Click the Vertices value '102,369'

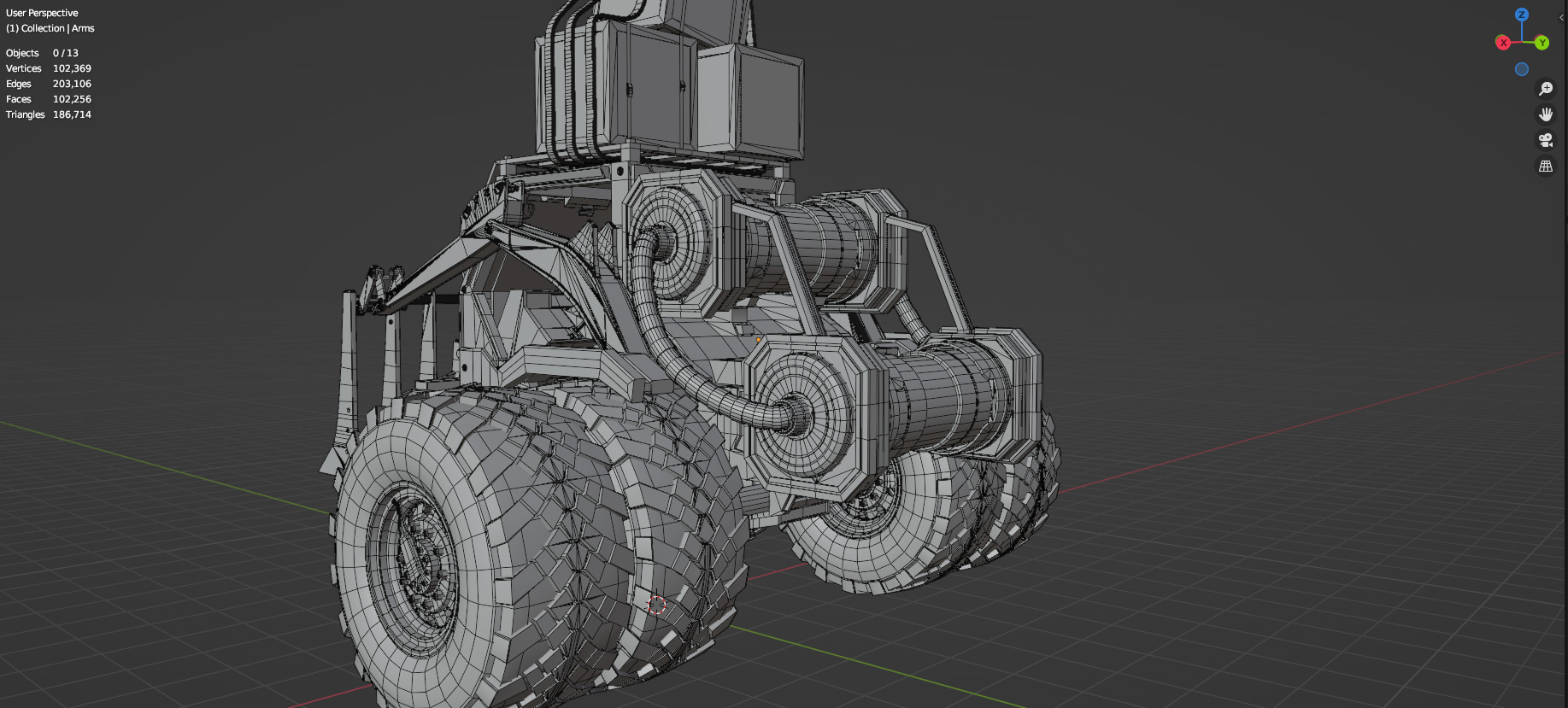coord(72,68)
